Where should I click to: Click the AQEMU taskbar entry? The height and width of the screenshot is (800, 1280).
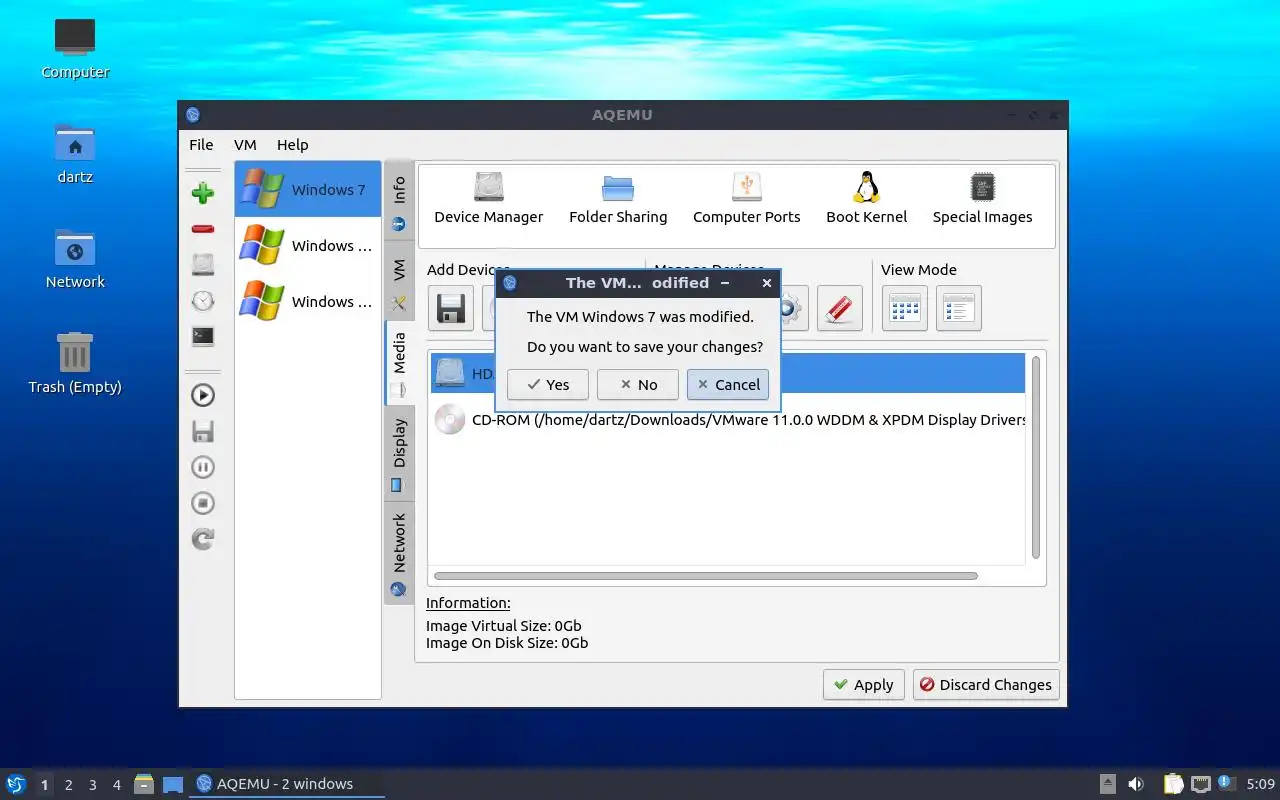click(x=287, y=784)
